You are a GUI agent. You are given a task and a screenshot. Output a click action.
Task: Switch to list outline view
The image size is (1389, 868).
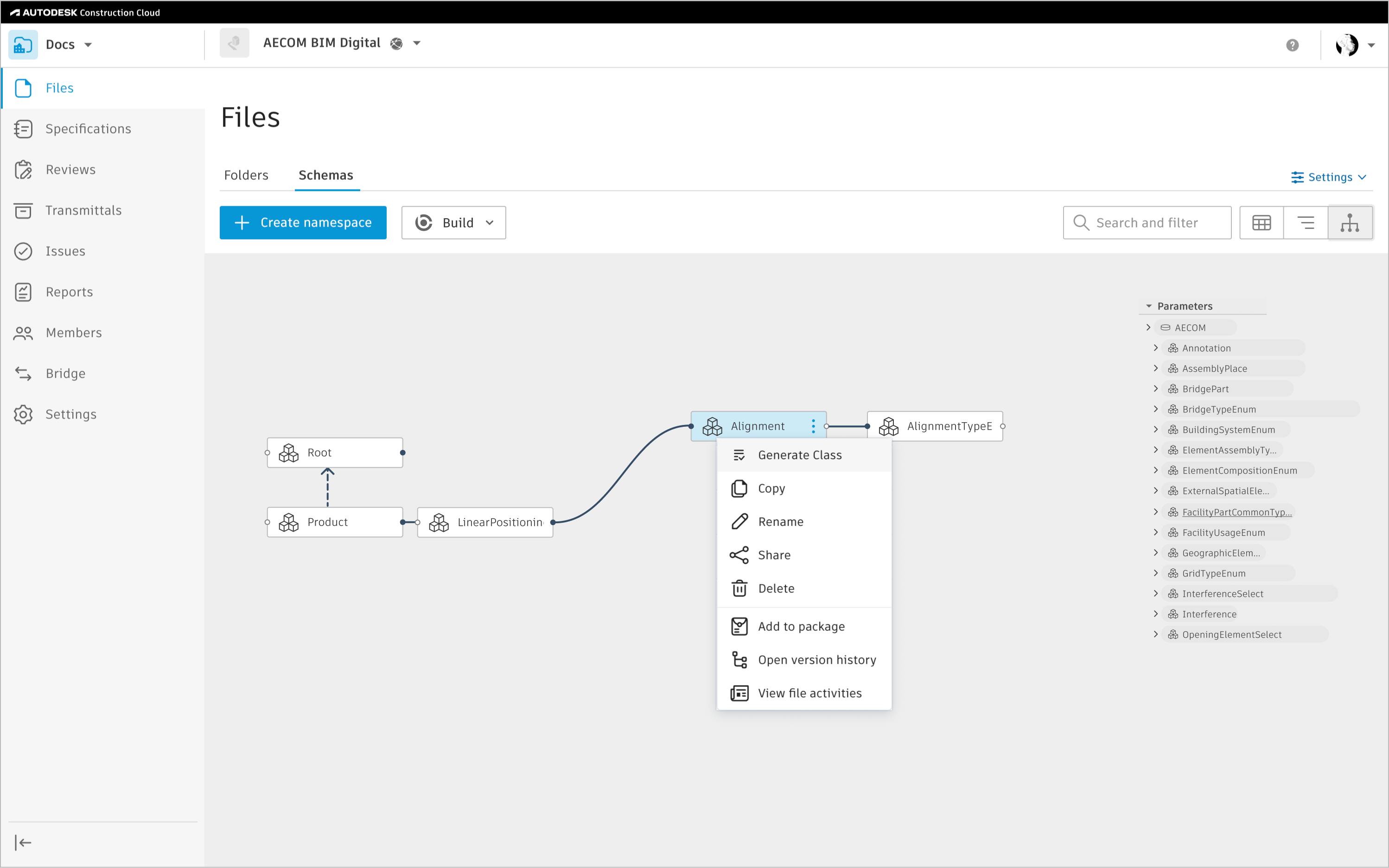click(1305, 223)
